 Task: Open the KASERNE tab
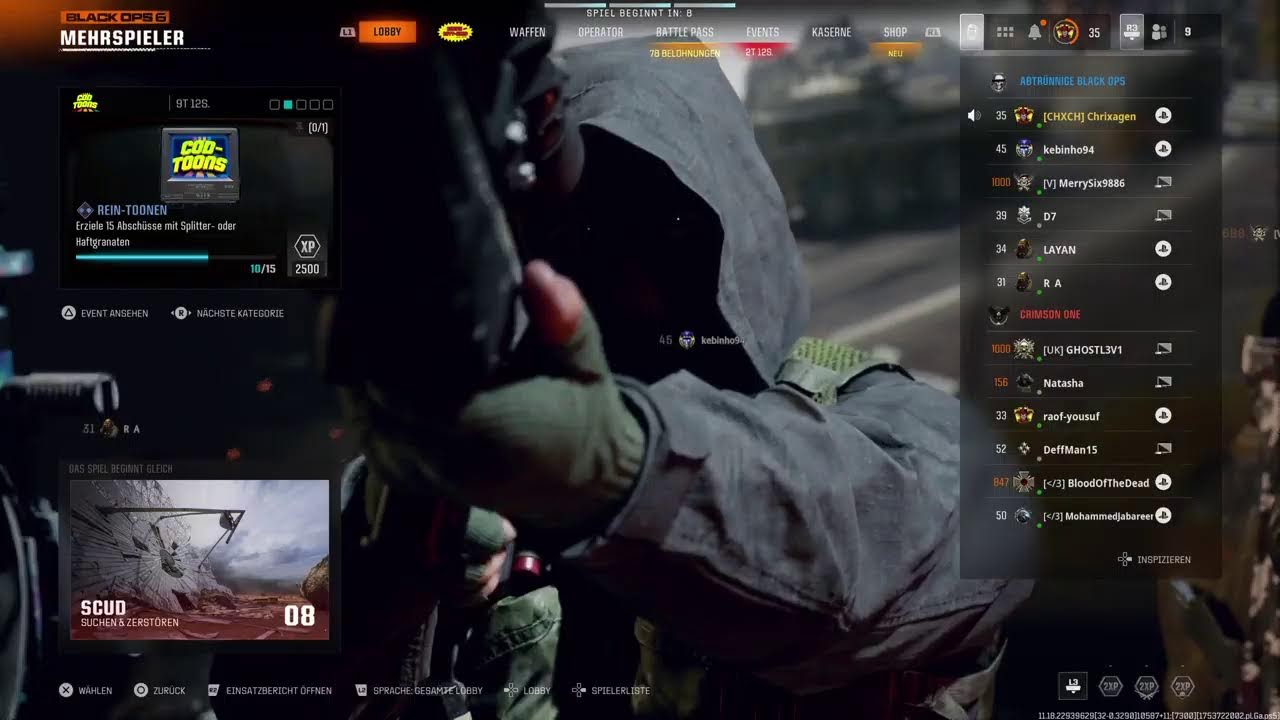pos(831,32)
